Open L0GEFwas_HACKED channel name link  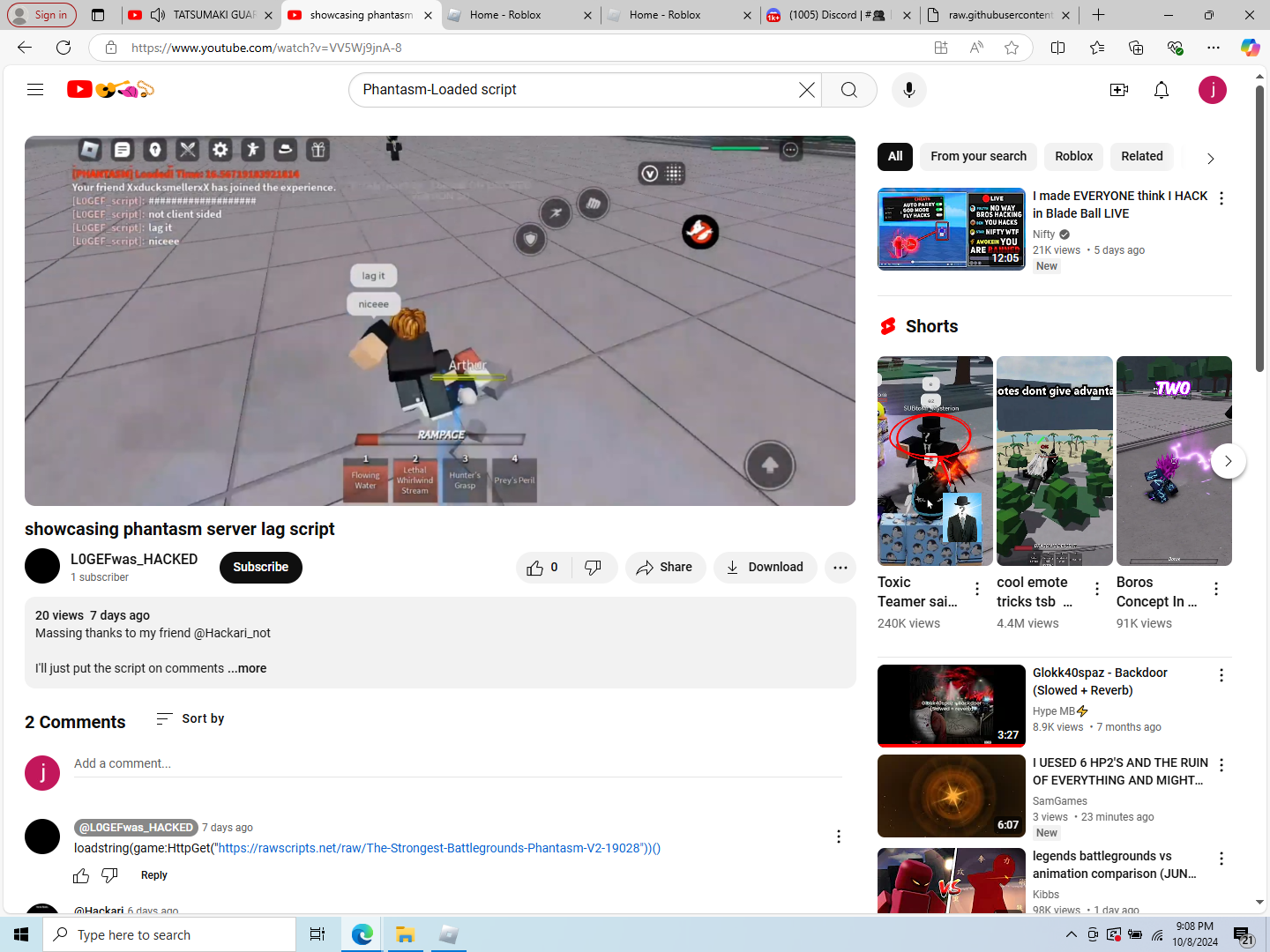[134, 559]
